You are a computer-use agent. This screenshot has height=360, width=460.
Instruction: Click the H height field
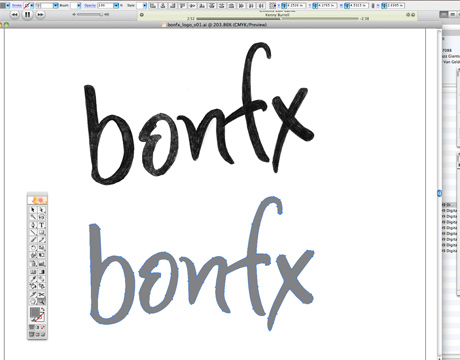(395, 6)
